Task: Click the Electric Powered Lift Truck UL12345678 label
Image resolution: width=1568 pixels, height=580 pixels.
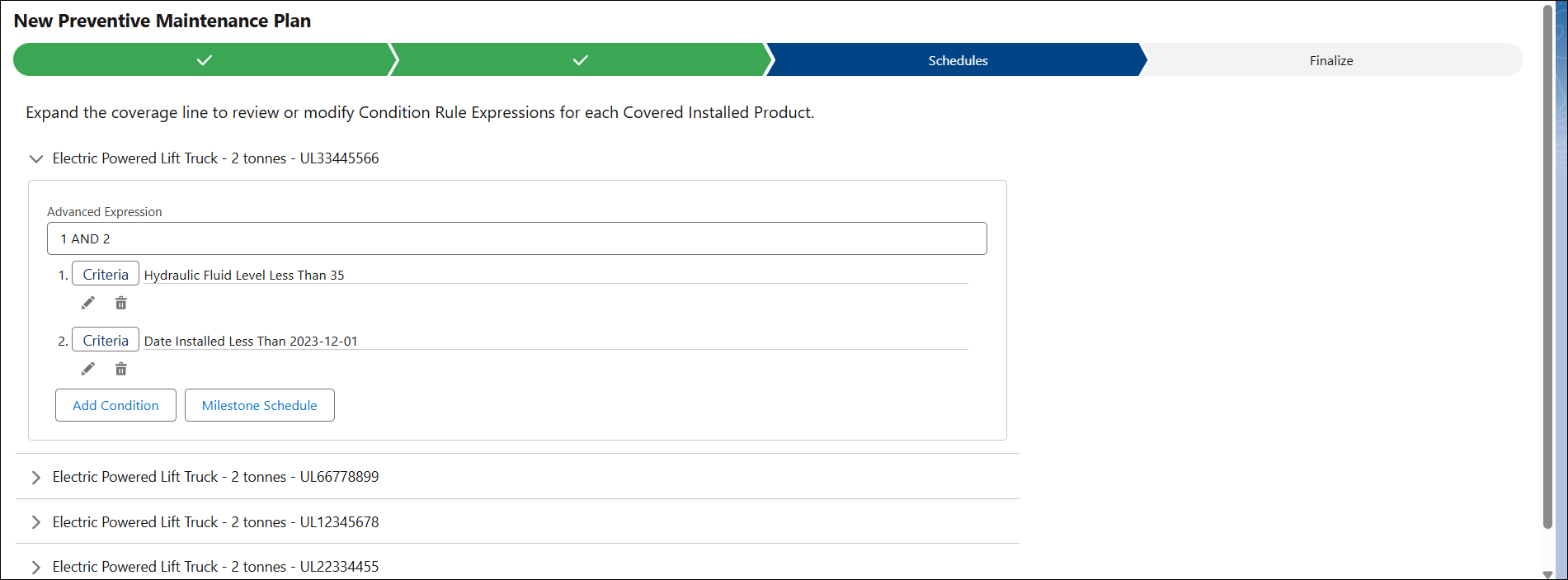Action: 216,522
